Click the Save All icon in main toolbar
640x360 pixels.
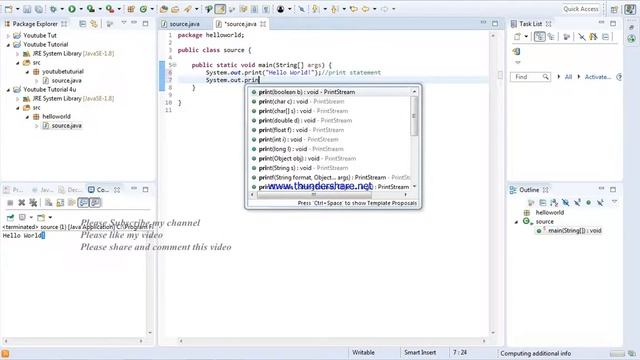coord(39,9)
